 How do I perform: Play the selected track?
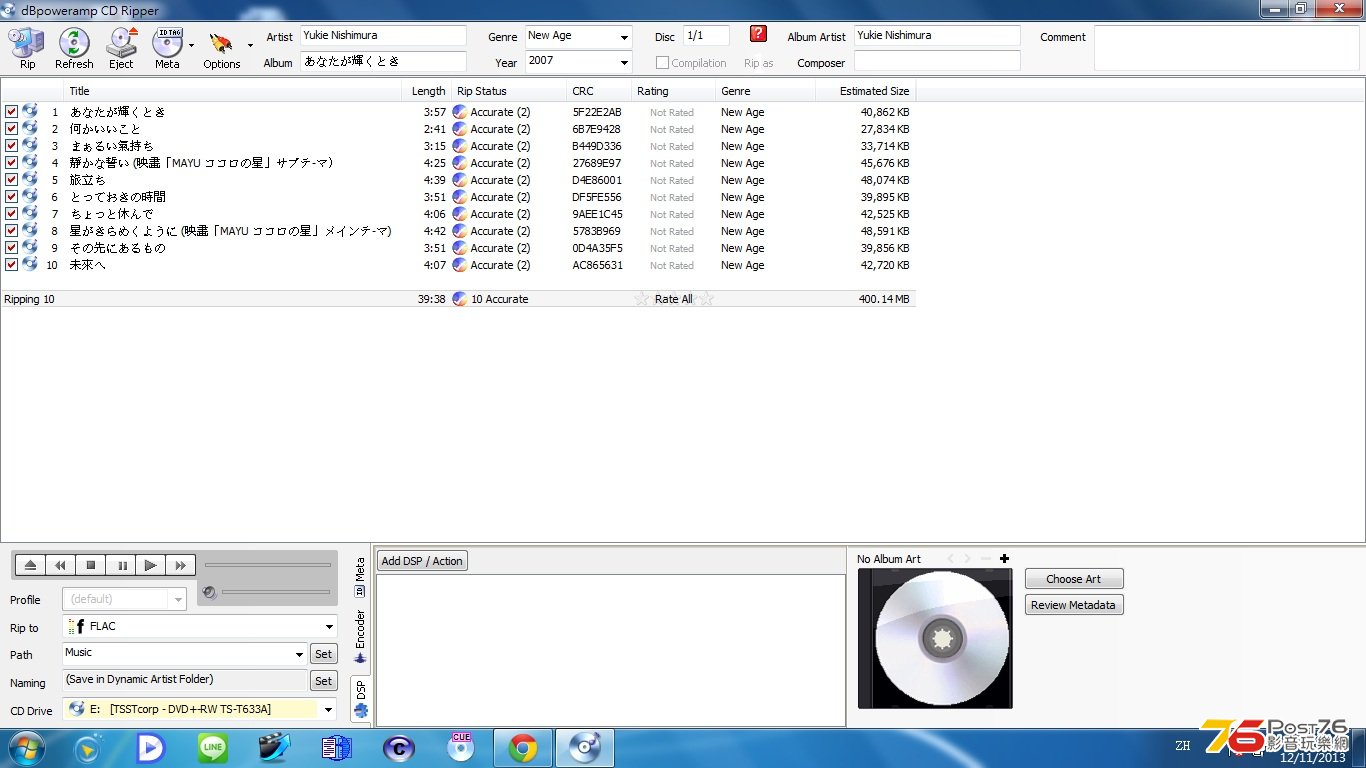[x=151, y=565]
